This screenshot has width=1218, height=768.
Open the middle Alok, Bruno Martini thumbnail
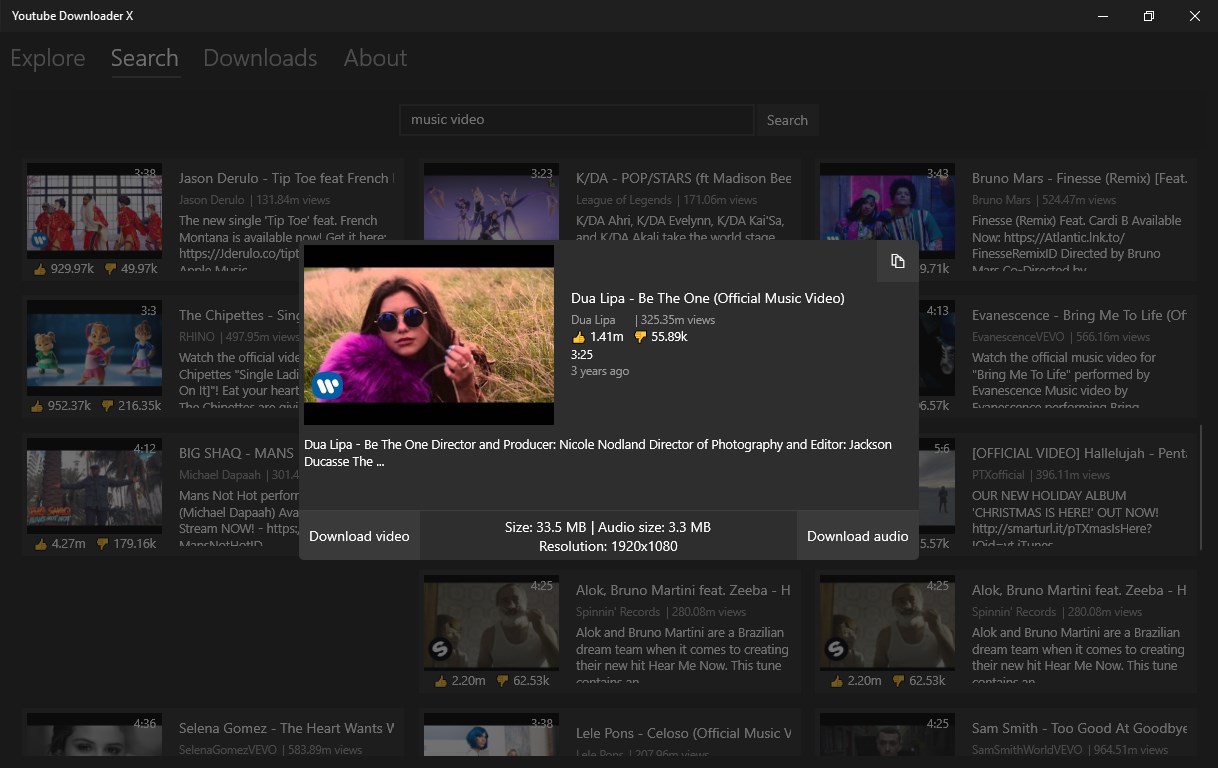coord(491,623)
